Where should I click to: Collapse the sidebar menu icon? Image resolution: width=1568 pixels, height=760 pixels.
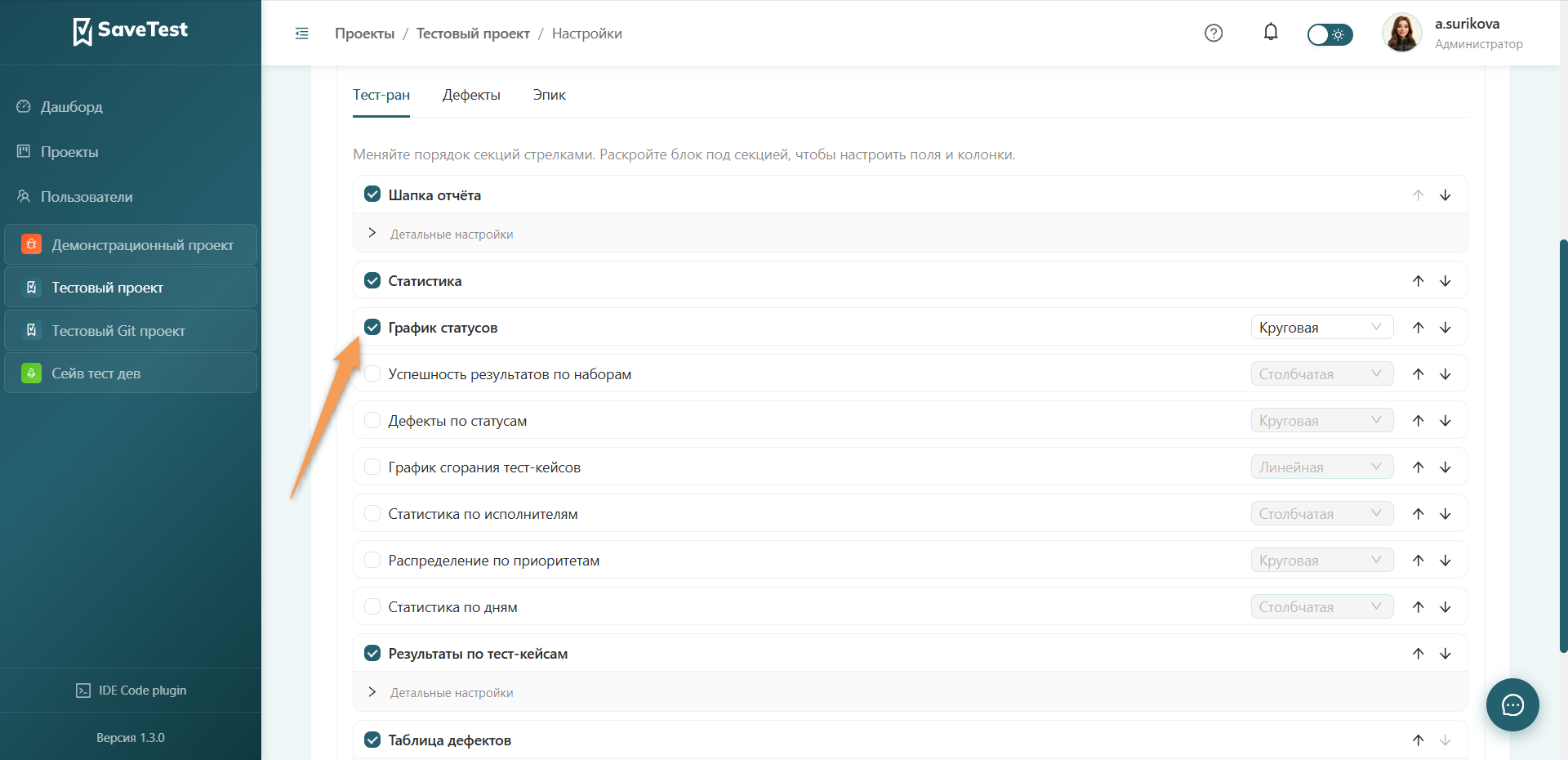pyautogui.click(x=302, y=34)
